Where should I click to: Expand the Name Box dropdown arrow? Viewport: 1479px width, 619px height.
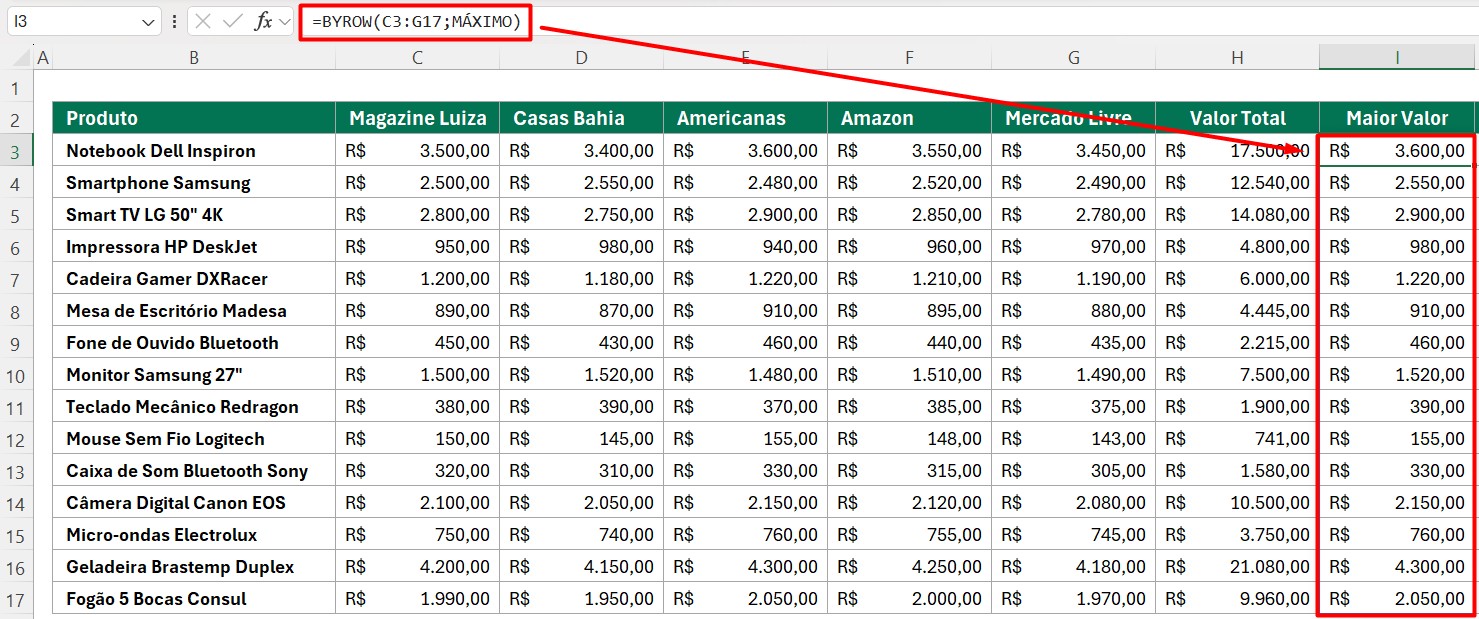click(x=148, y=21)
